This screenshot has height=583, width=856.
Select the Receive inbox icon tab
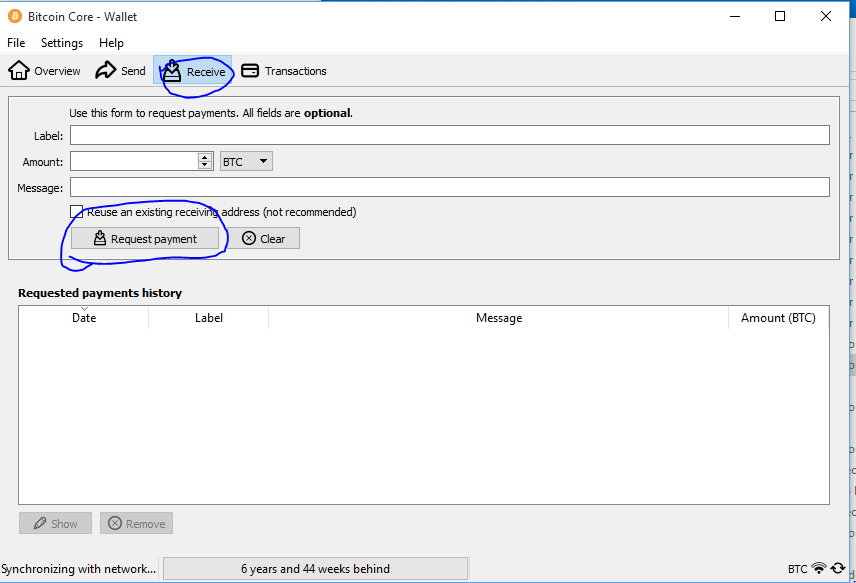(194, 71)
